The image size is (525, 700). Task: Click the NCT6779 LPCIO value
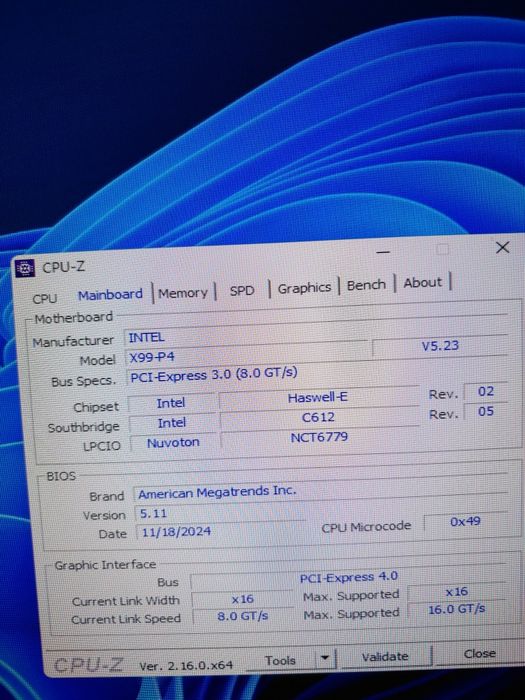click(x=319, y=437)
